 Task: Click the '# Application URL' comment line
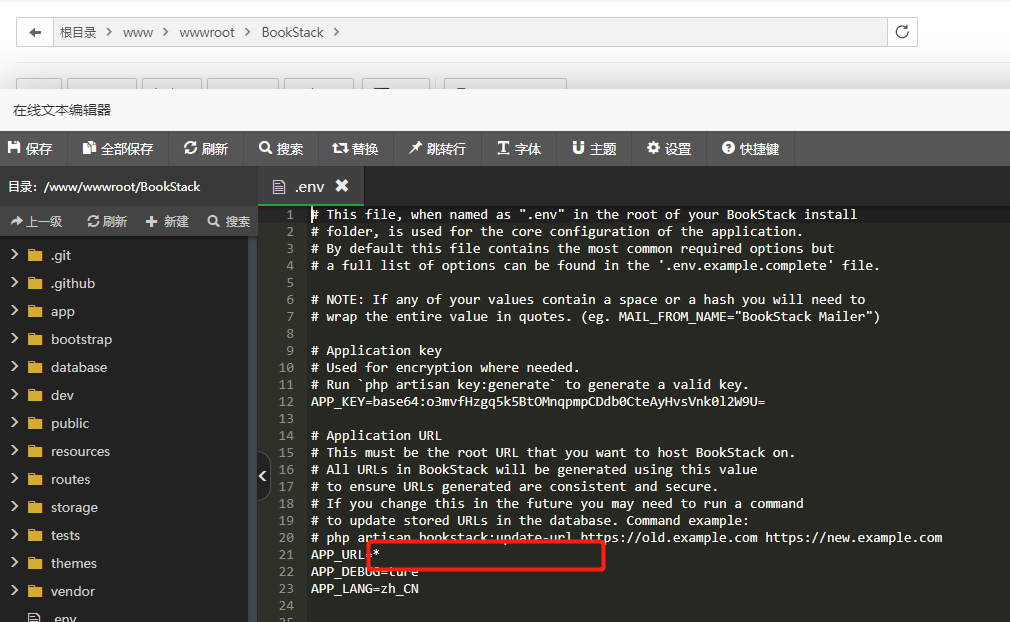[x=376, y=435]
